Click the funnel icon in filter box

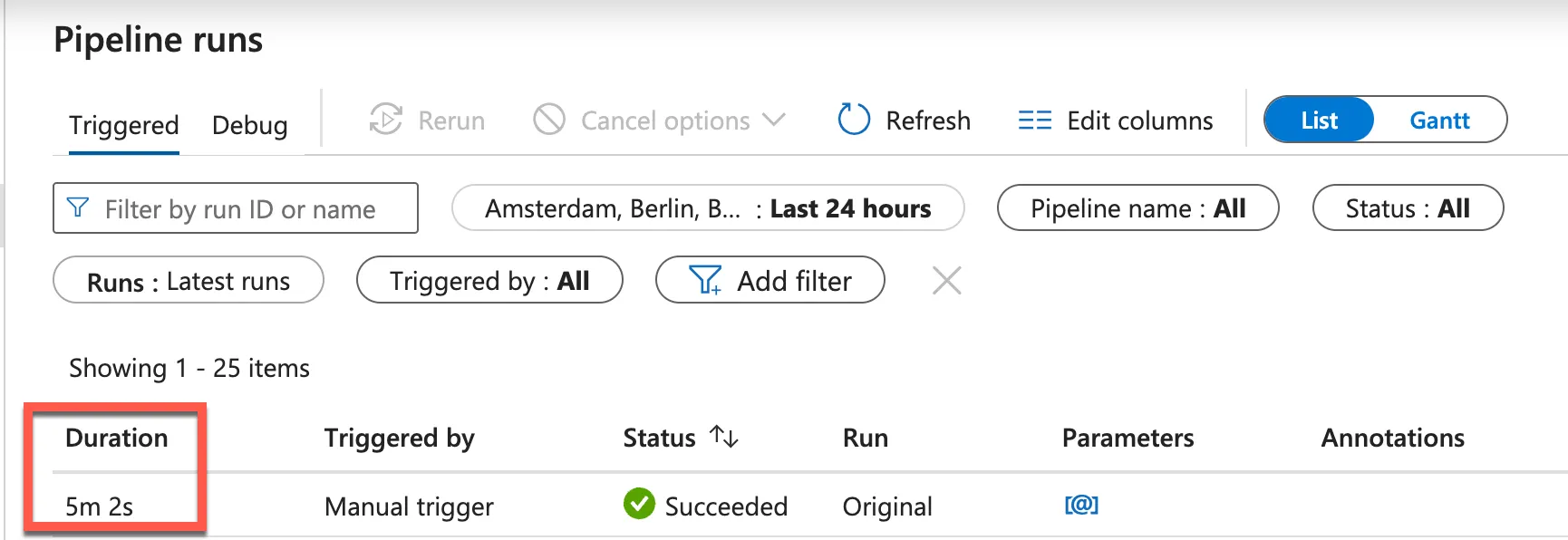pos(79,208)
